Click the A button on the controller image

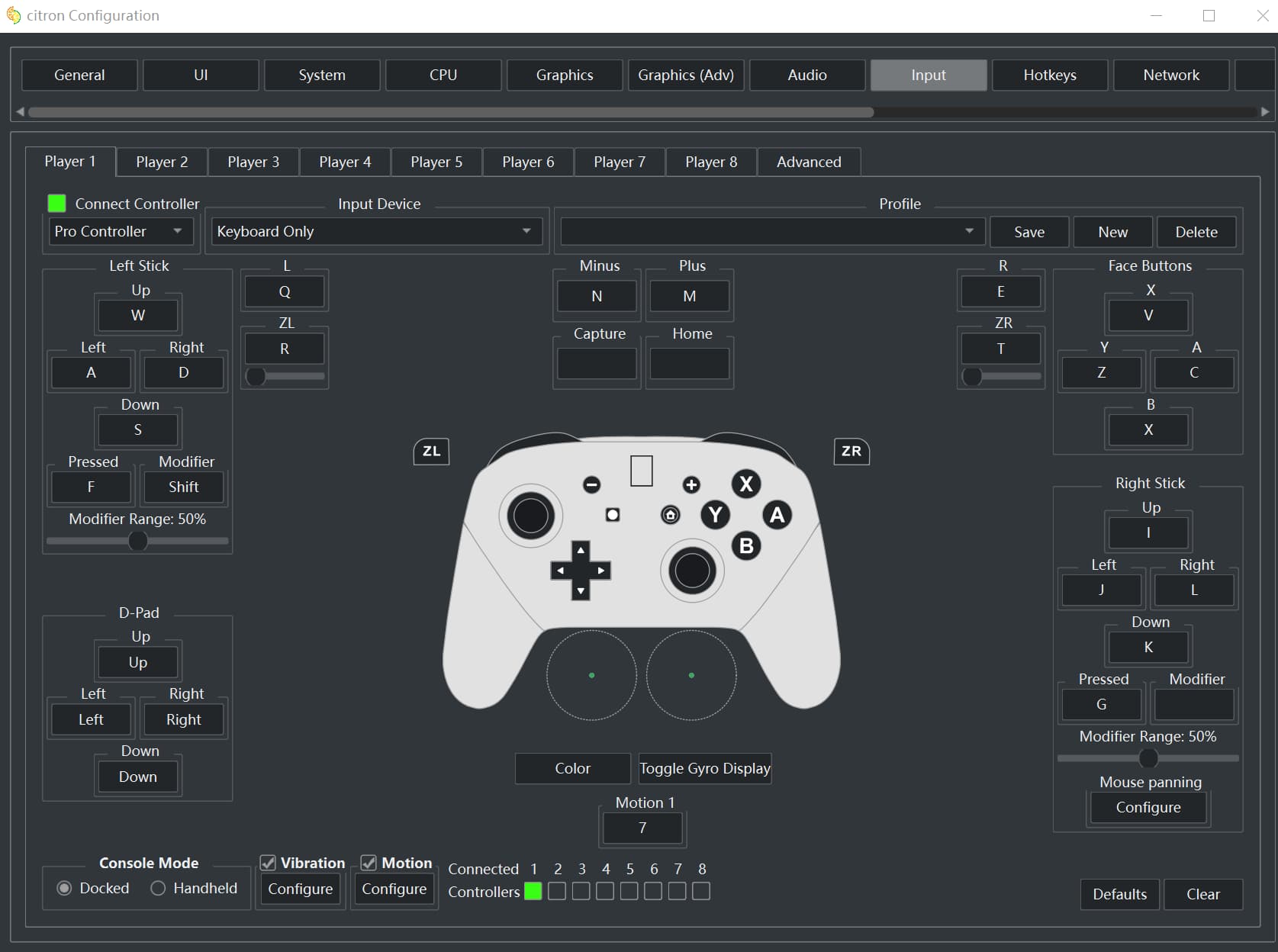[x=777, y=515]
